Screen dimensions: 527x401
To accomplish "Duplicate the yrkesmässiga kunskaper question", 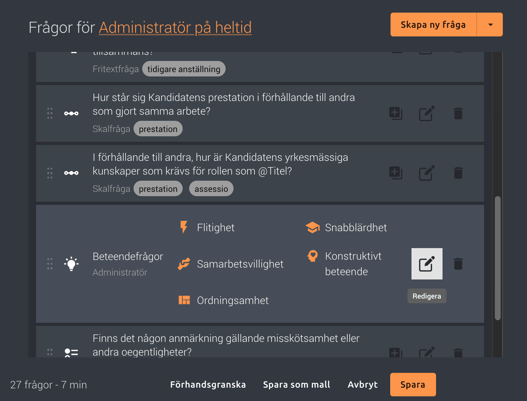I will point(396,173).
